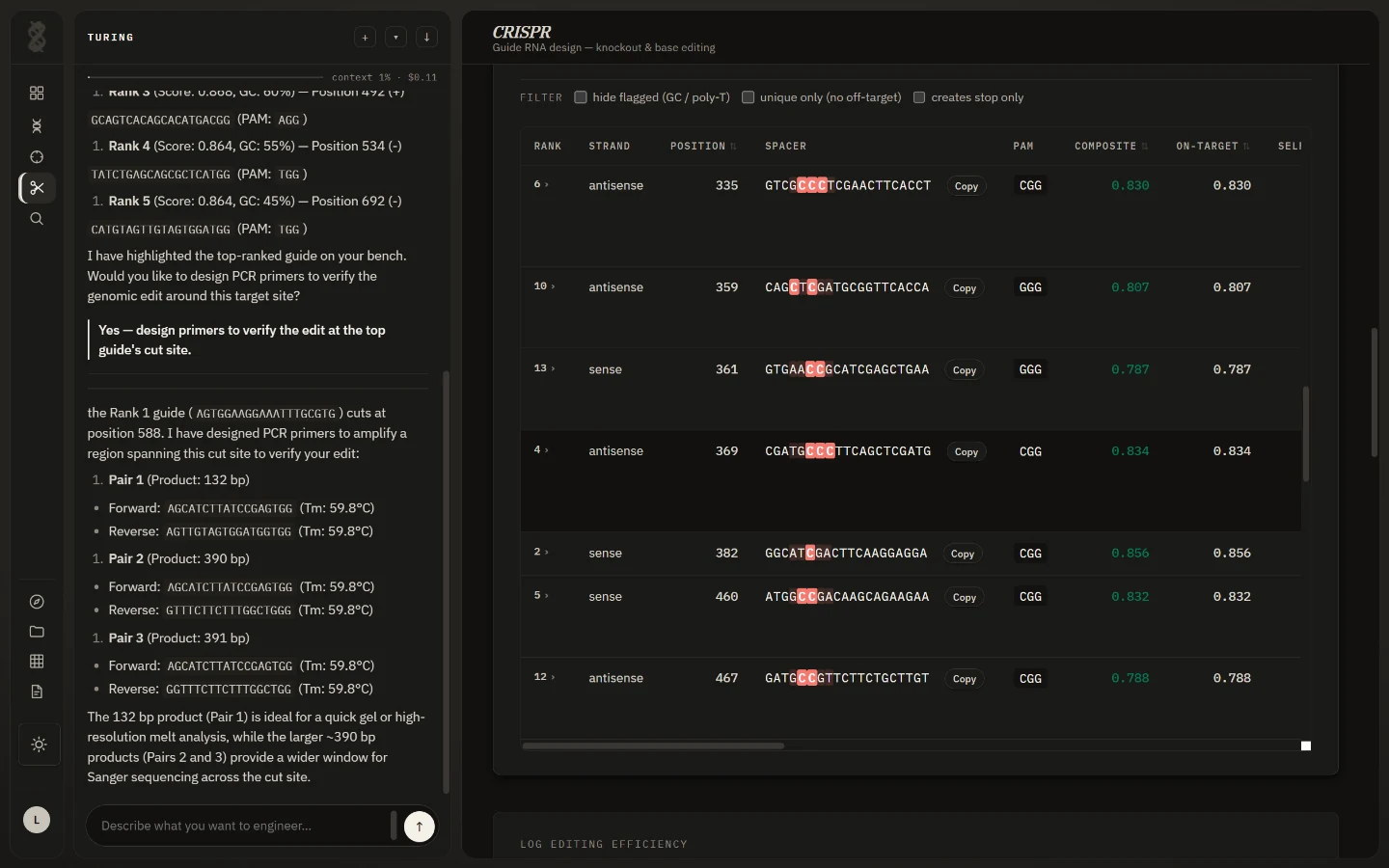The height and width of the screenshot is (868, 1389).
Task: Copy spacer GTGAACCGCATCGAGCTGAA
Action: tap(964, 370)
